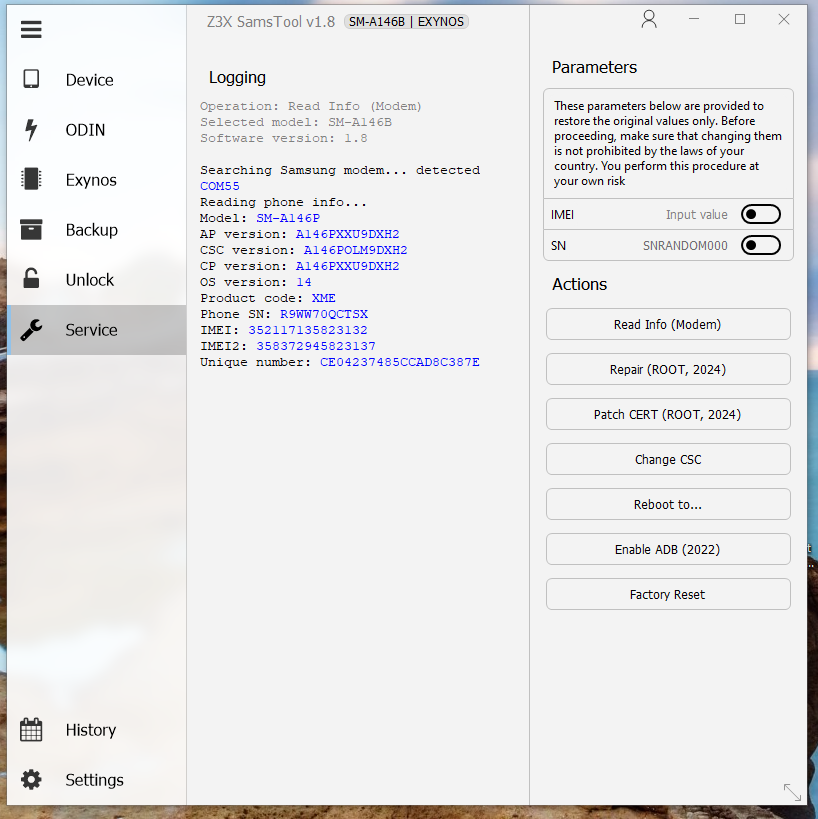This screenshot has height=819, width=818.
Task: Minimize the SamsTool window
Action: 694,19
